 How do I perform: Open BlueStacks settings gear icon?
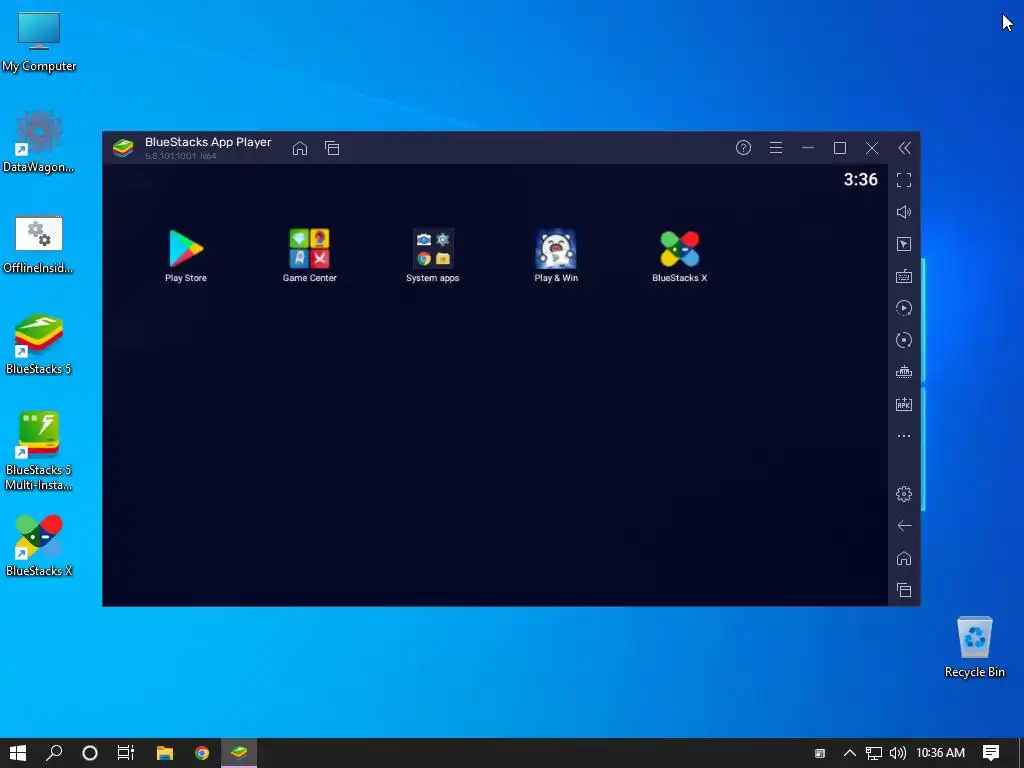pyautogui.click(x=904, y=494)
